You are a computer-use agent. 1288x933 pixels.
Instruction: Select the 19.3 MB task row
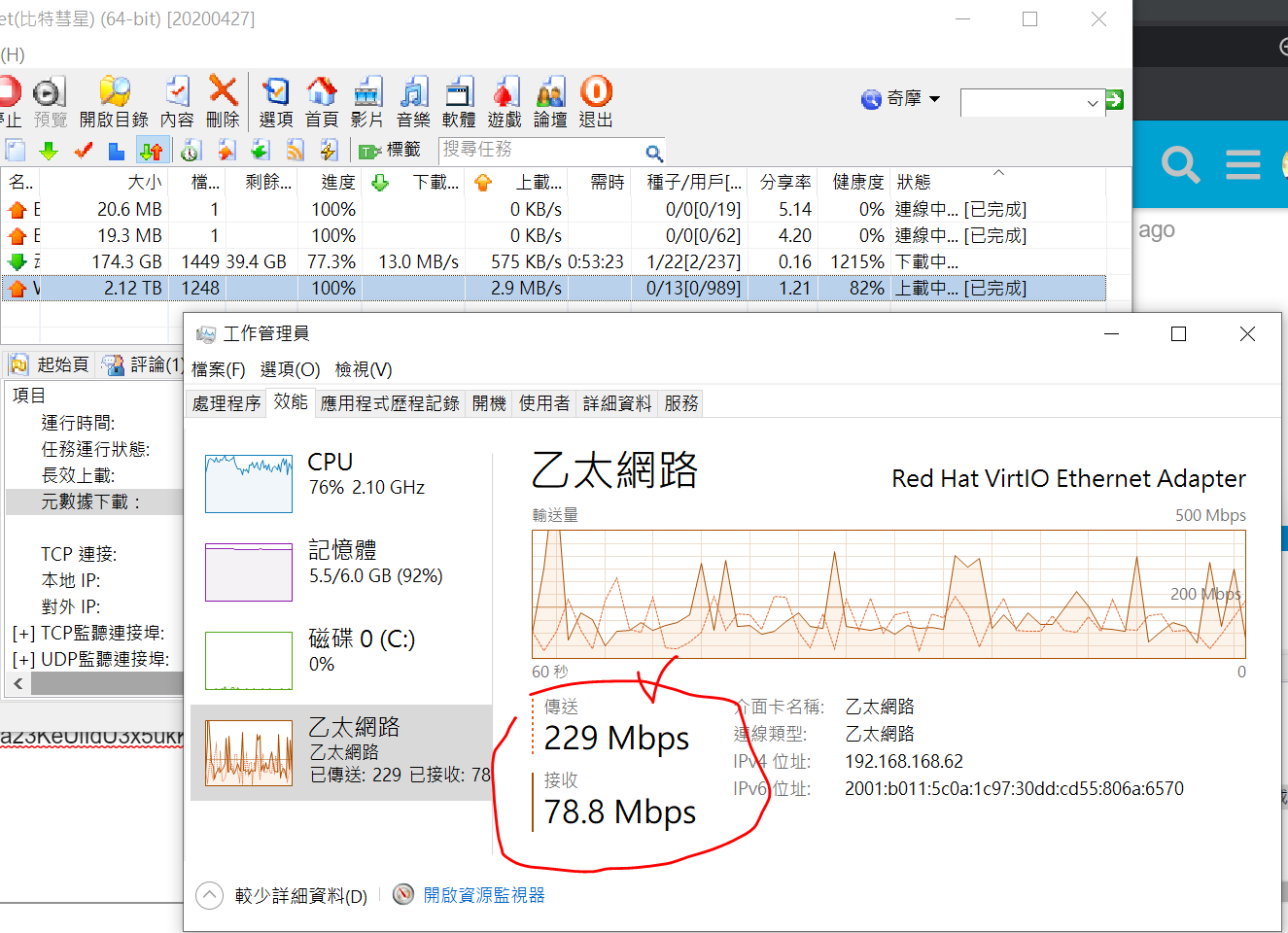[553, 235]
